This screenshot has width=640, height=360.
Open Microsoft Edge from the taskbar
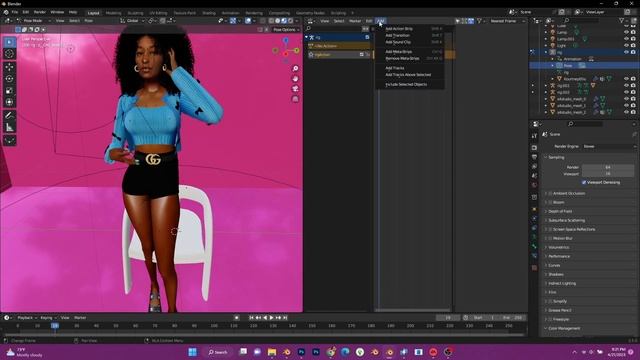pyautogui.click(x=345, y=352)
